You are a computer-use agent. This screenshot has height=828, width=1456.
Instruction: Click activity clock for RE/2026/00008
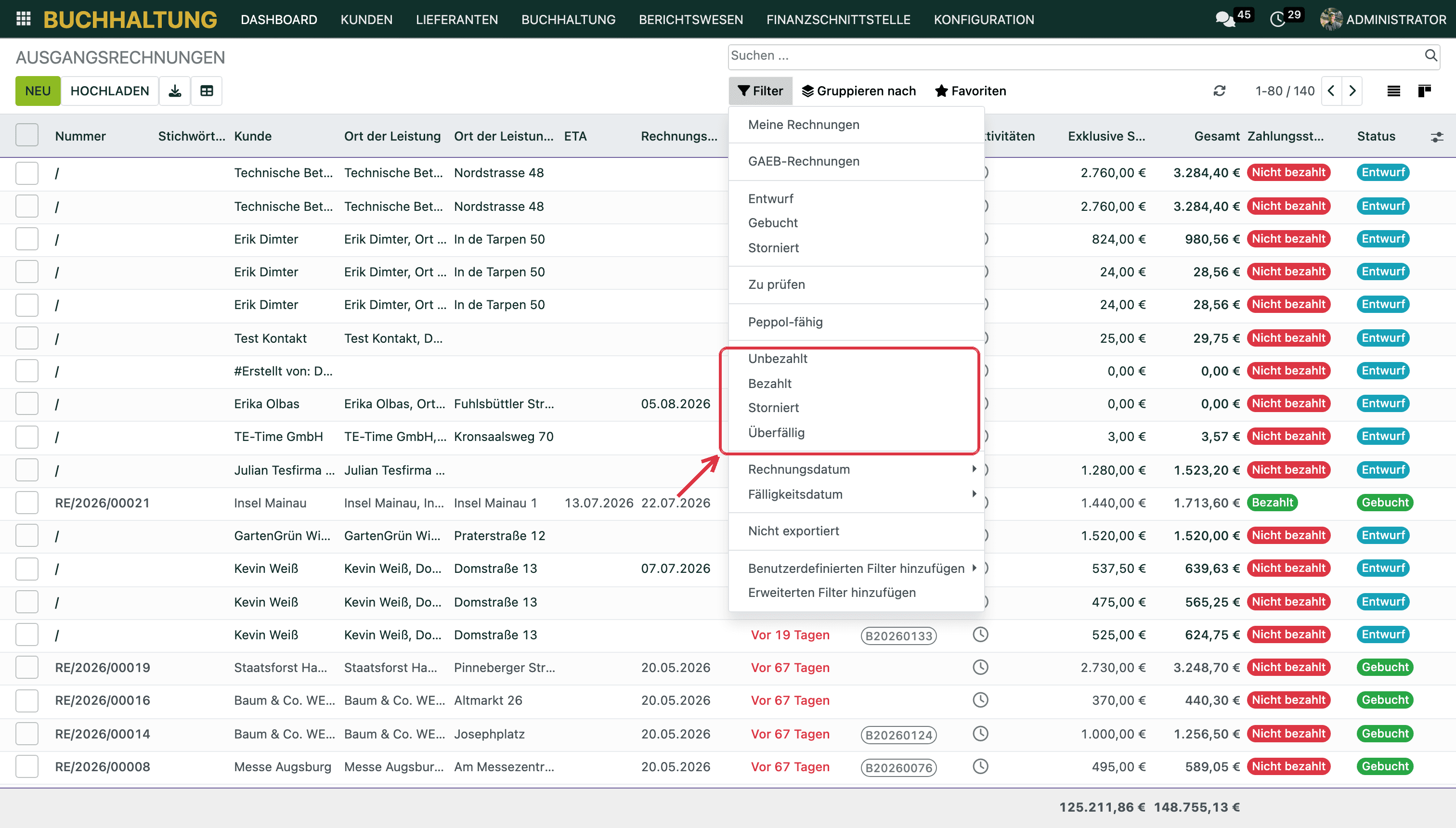[980, 766]
